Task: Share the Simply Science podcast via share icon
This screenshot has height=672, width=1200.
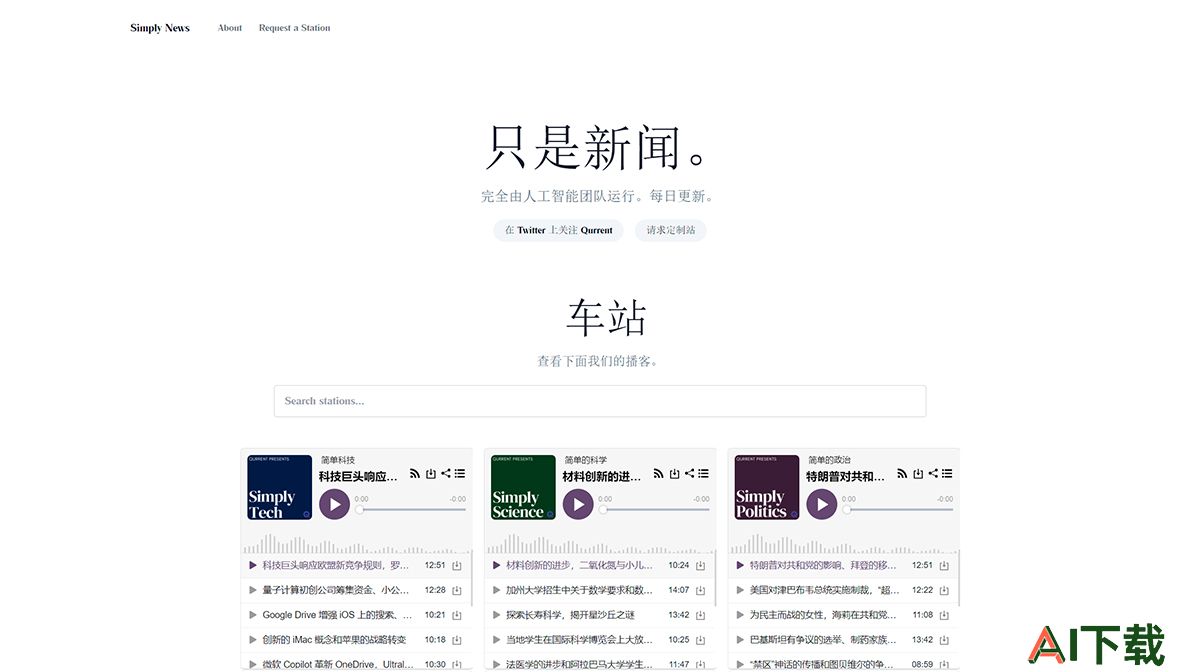Action: [689, 474]
